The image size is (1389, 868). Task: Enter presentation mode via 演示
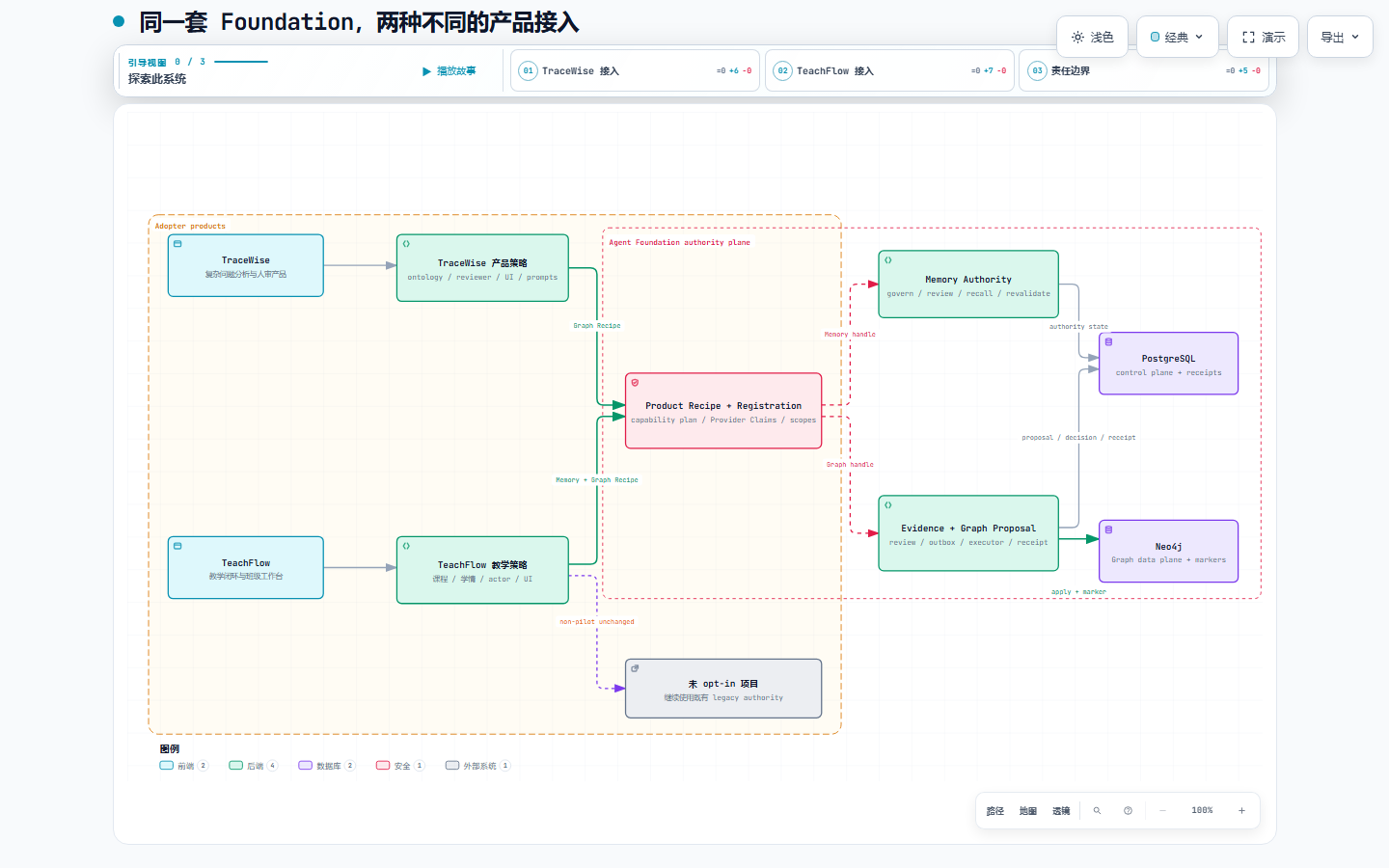click(1263, 37)
